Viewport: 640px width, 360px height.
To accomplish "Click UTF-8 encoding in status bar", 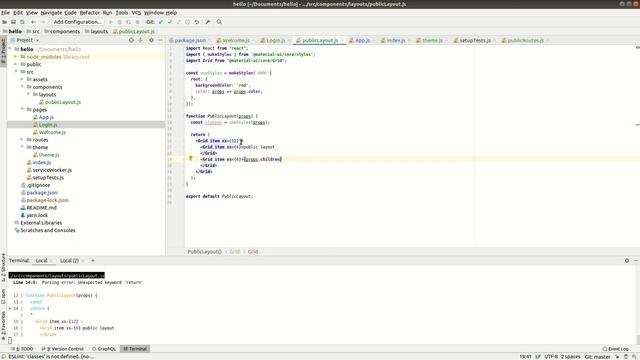I will point(551,357).
